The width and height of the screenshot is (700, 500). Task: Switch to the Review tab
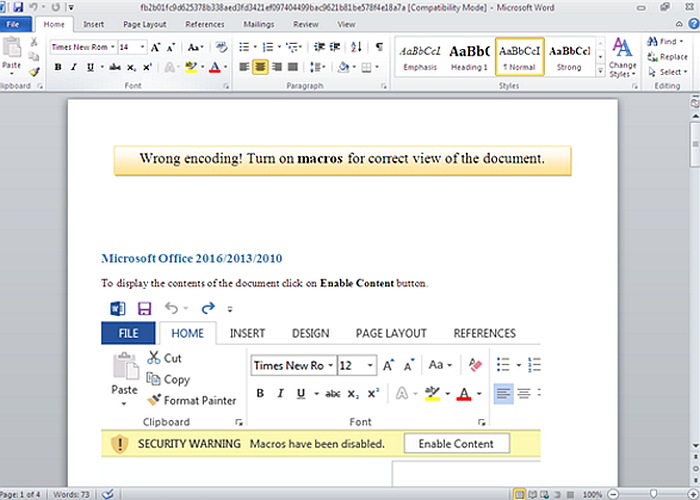pos(306,25)
